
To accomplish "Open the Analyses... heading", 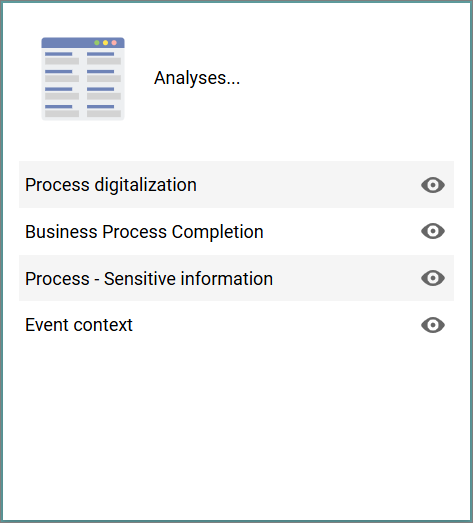I will (197, 78).
